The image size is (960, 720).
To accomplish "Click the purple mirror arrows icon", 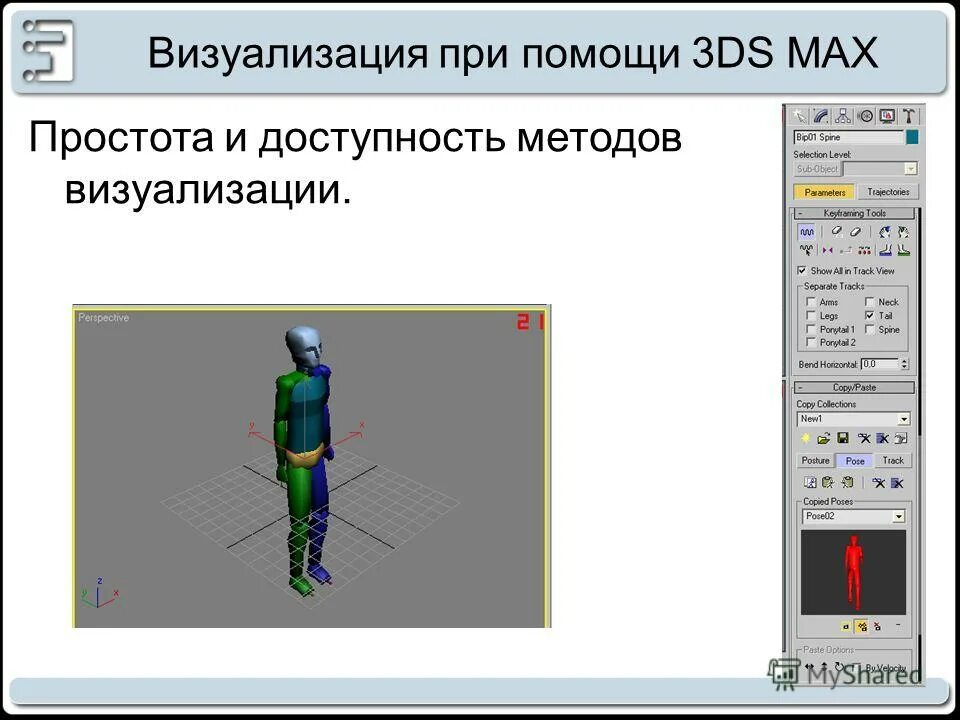I will pyautogui.click(x=828, y=250).
